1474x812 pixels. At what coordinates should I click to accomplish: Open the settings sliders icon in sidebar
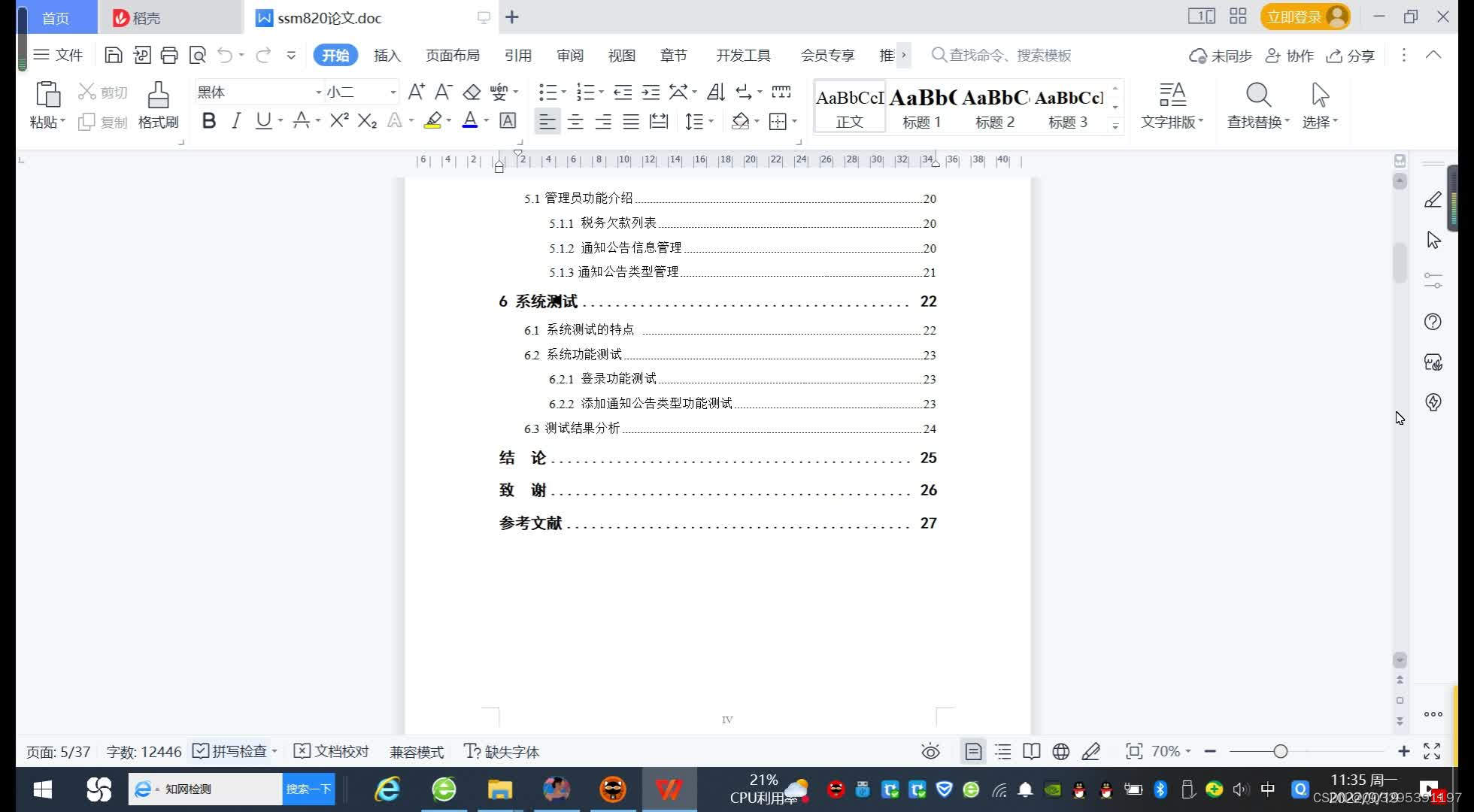pyautogui.click(x=1433, y=281)
